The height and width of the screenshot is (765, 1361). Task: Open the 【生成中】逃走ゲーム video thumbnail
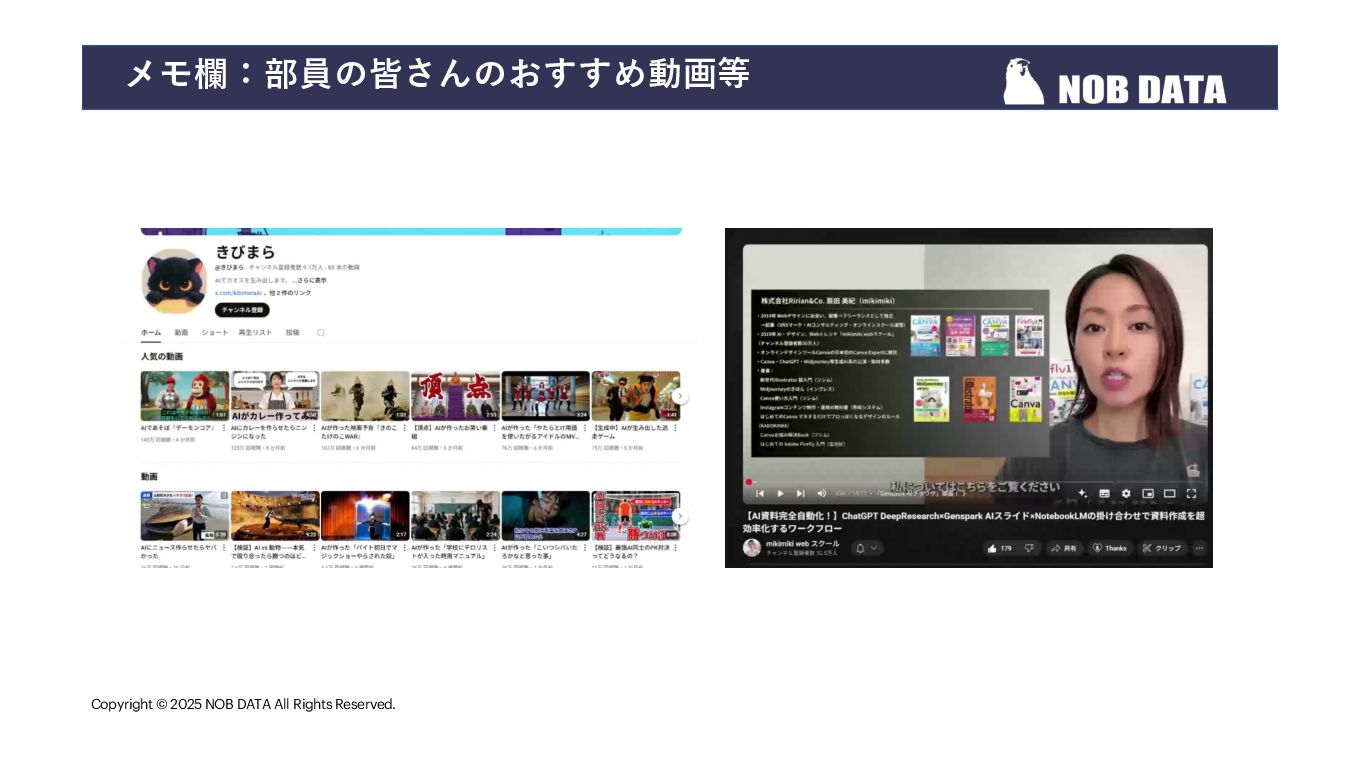(x=635, y=396)
